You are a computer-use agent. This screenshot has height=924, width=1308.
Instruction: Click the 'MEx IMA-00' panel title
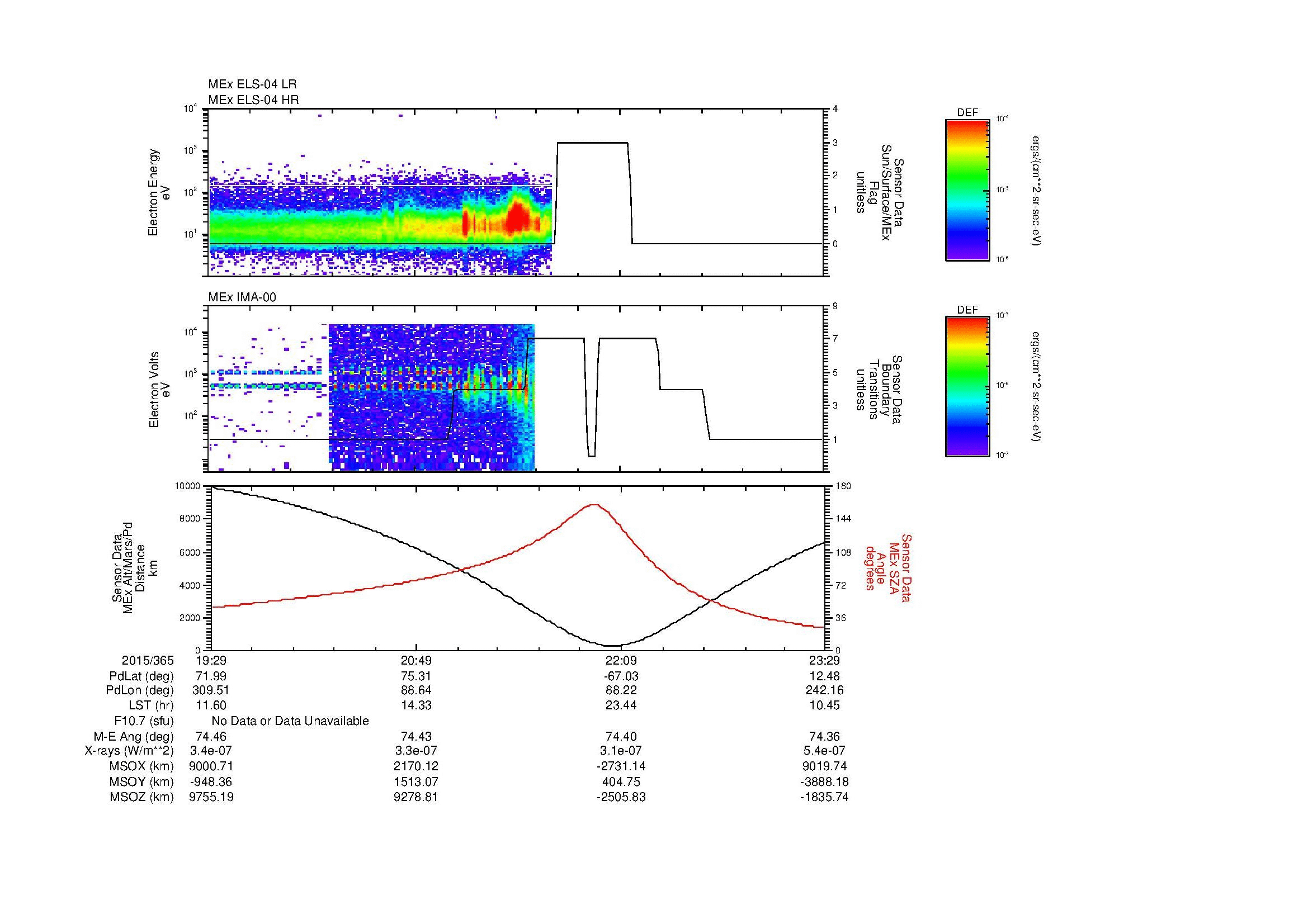pos(242,297)
